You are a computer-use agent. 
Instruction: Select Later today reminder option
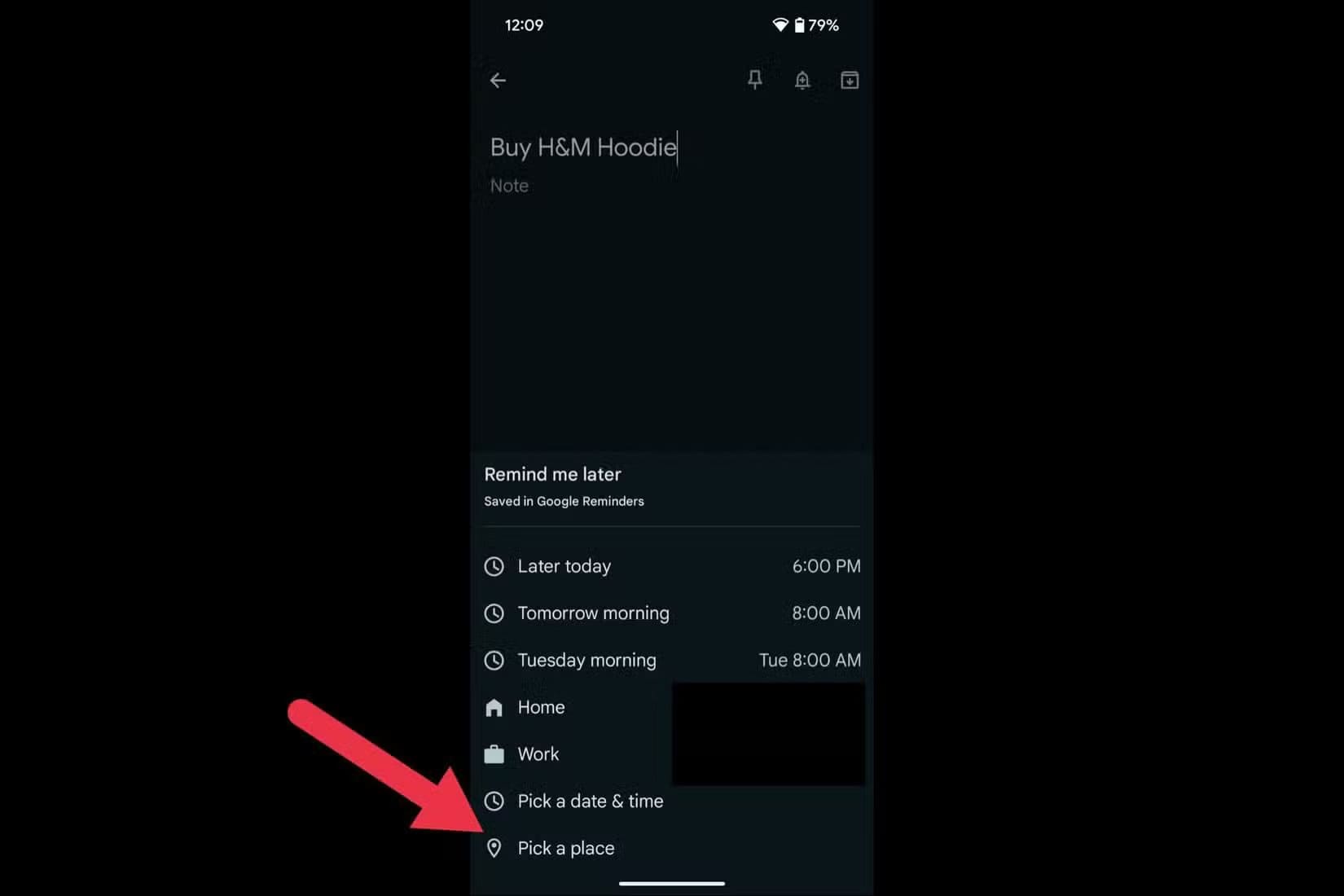pyautogui.click(x=672, y=566)
